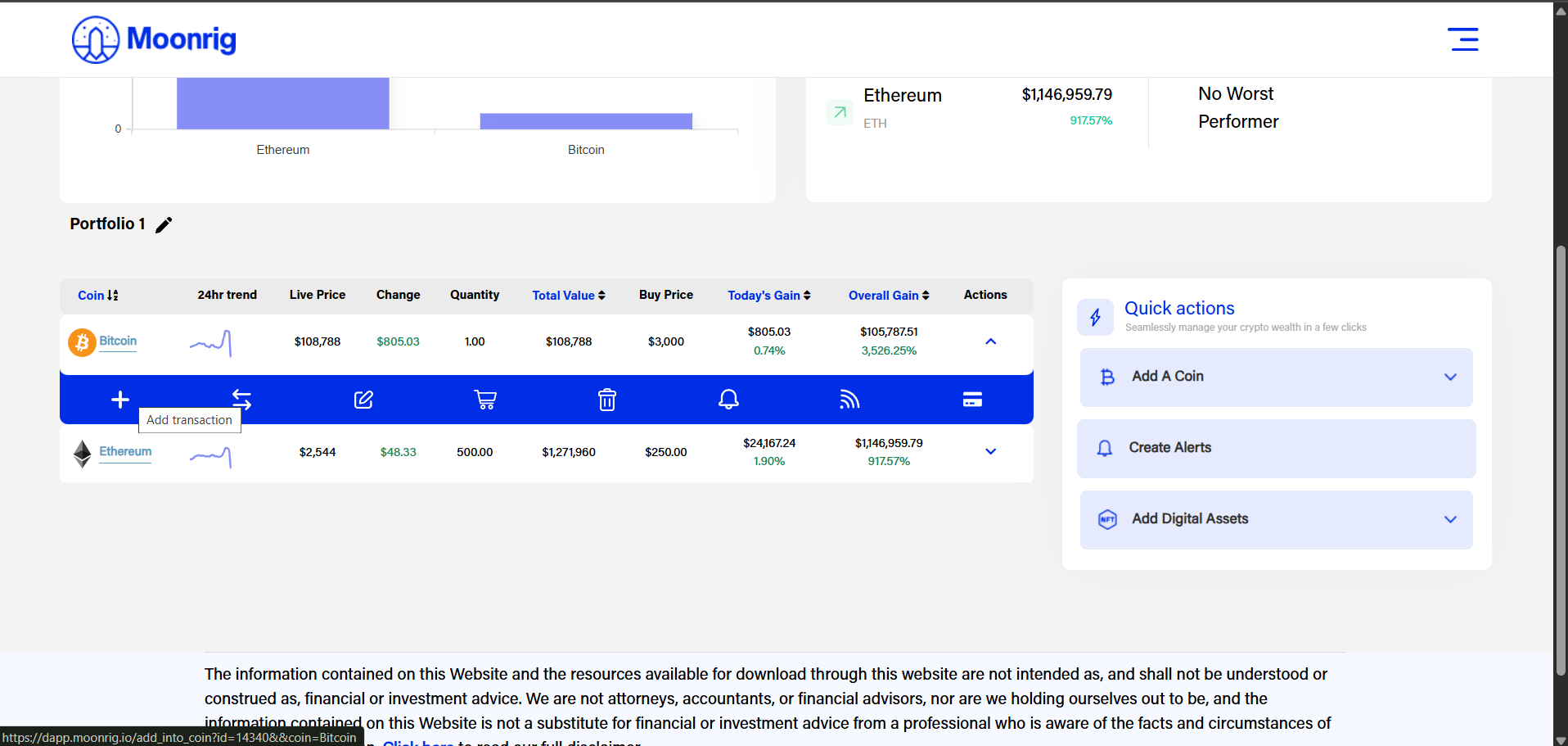The width and height of the screenshot is (1568, 746).
Task: Click the Ethereum bar in the chart
Action: point(283,103)
